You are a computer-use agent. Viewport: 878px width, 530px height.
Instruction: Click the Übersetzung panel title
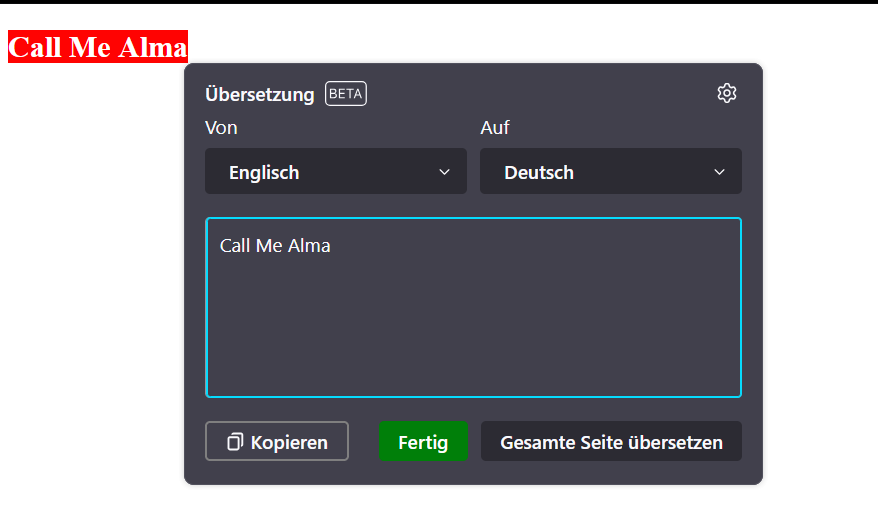(x=259, y=94)
